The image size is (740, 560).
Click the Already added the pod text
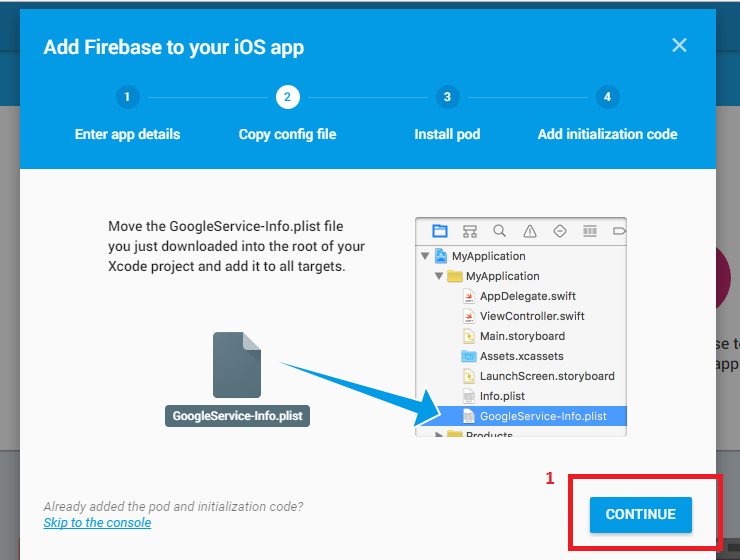[173, 506]
